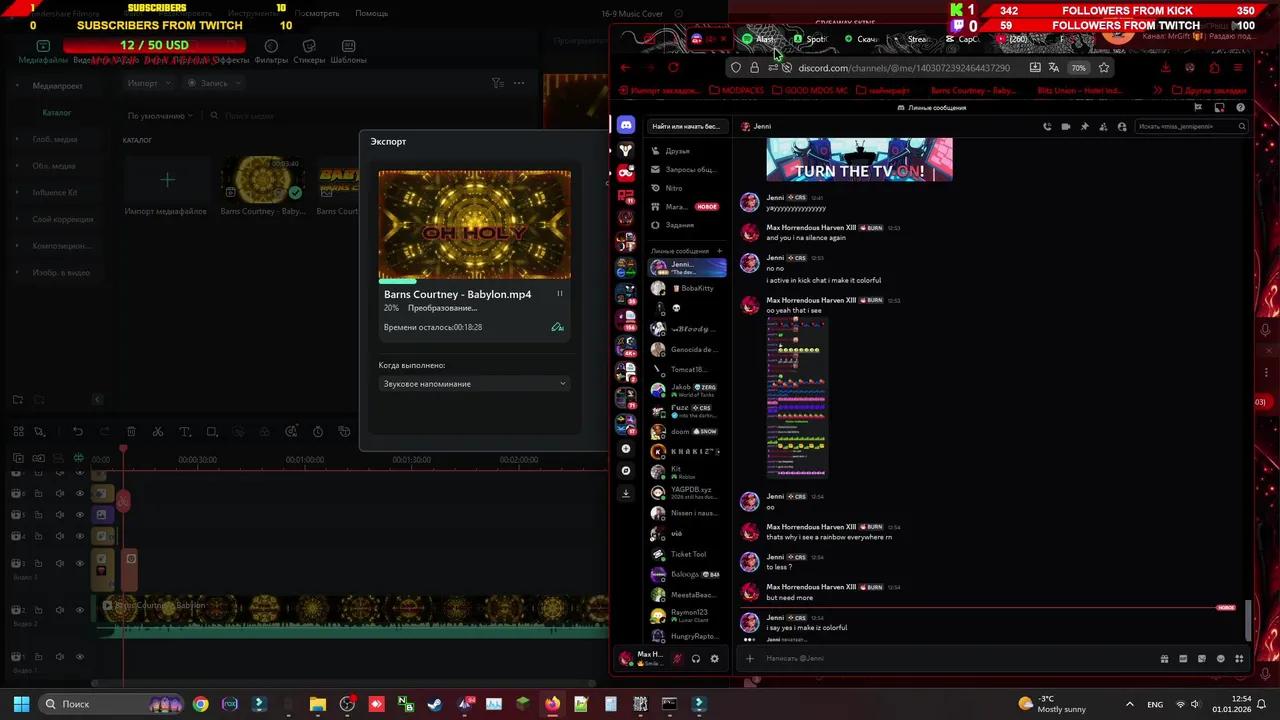Image resolution: width=1280 pixels, height=720 pixels.
Task: Mute the Видео 2 track audio
Action: point(59,610)
